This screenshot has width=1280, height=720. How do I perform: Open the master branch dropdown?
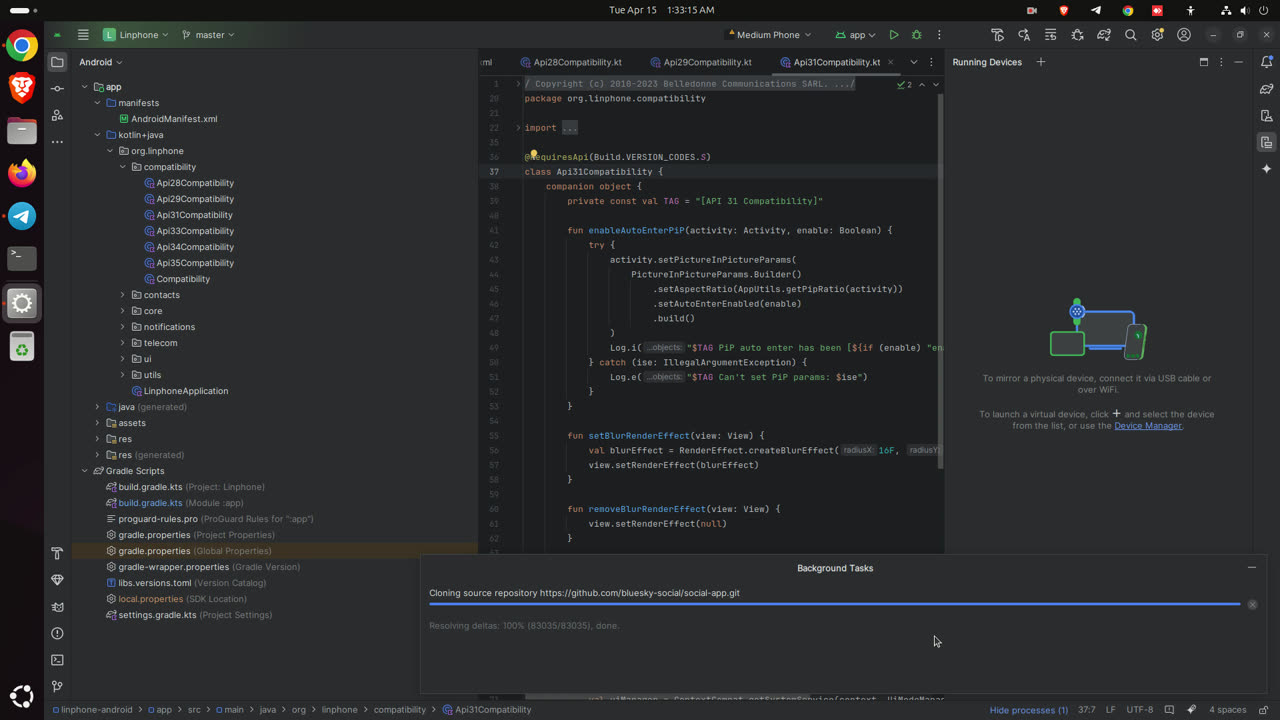point(209,35)
